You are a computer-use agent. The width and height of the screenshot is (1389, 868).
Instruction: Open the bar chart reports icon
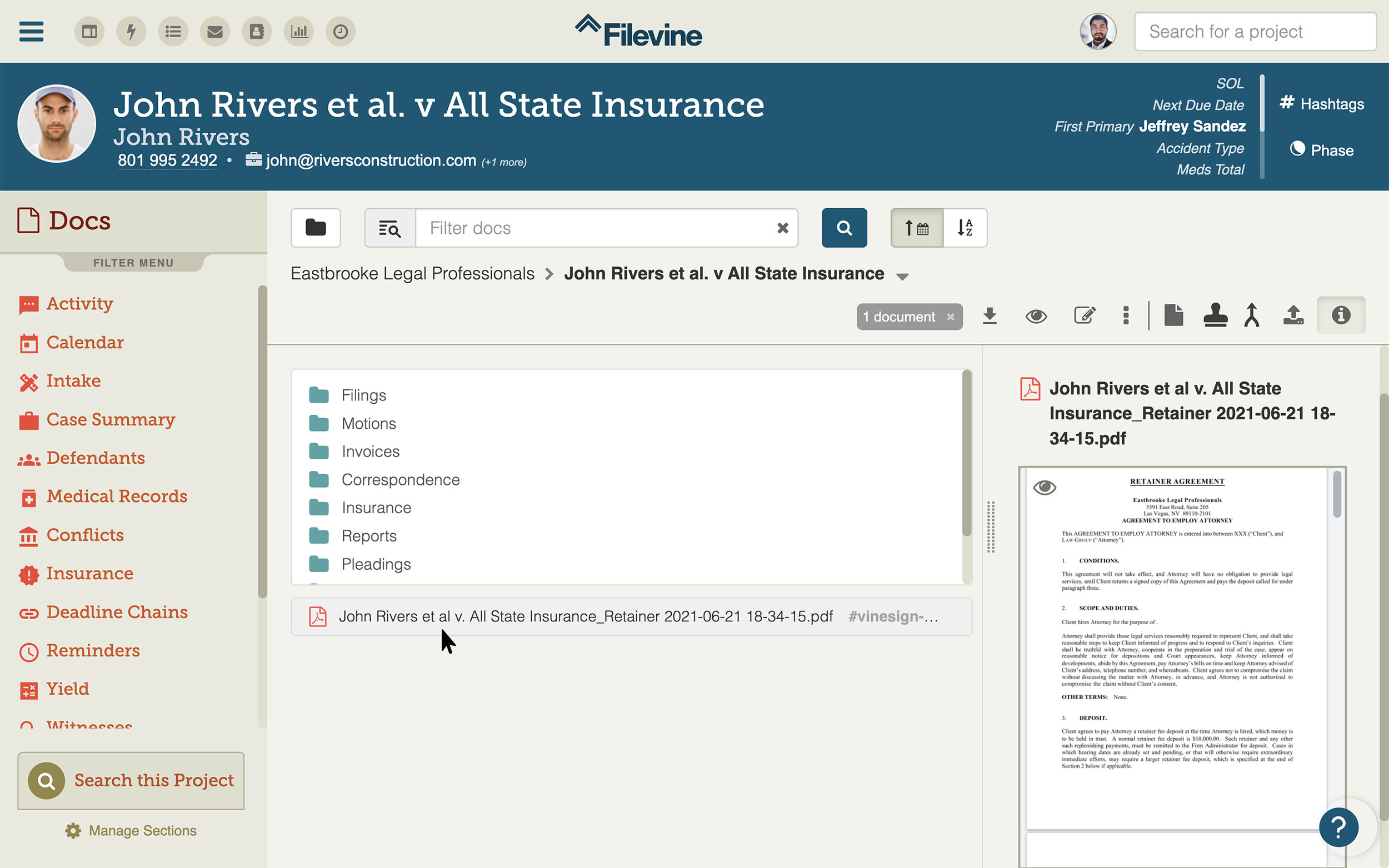pyautogui.click(x=298, y=32)
